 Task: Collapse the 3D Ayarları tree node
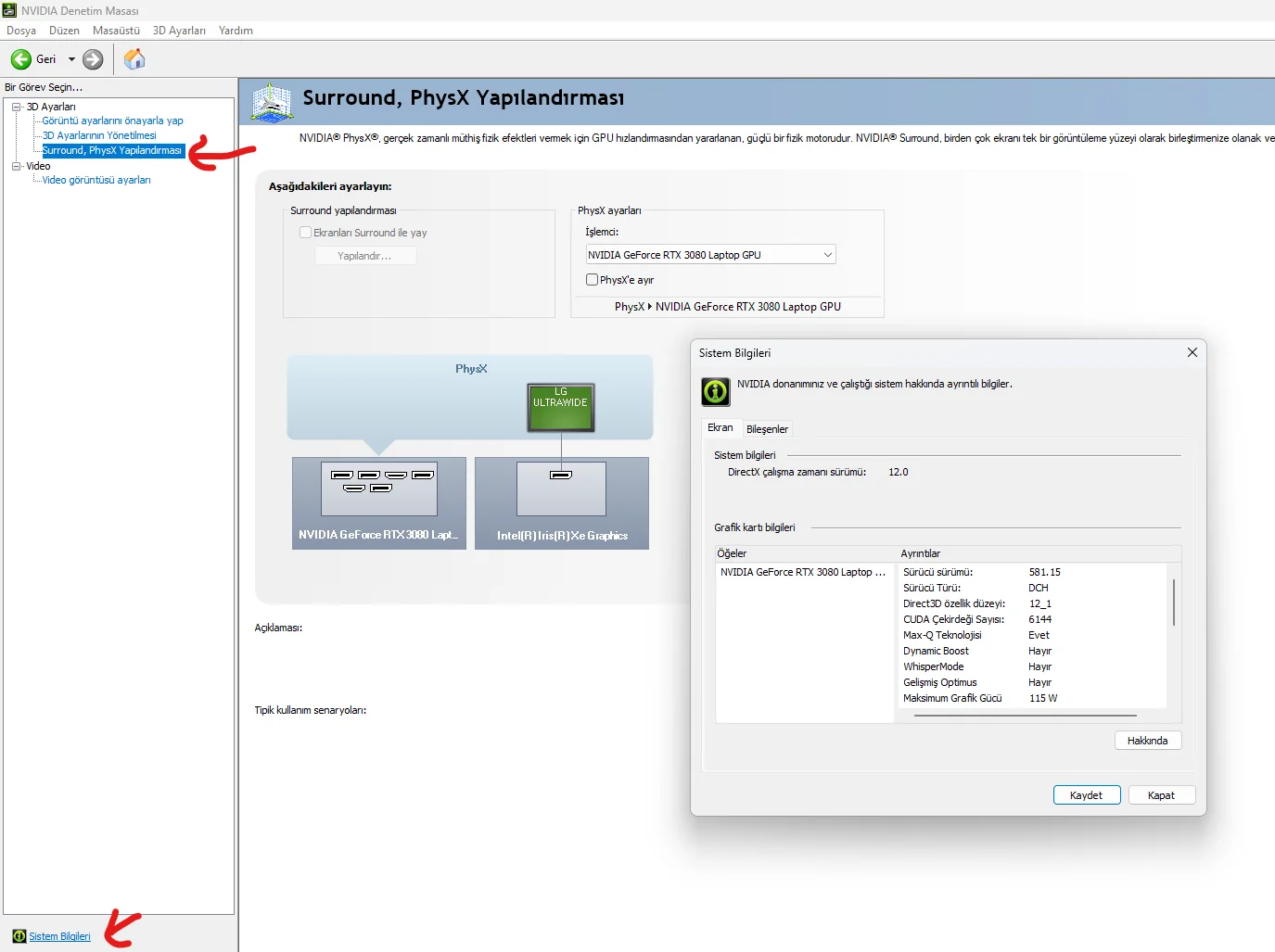click(16, 107)
